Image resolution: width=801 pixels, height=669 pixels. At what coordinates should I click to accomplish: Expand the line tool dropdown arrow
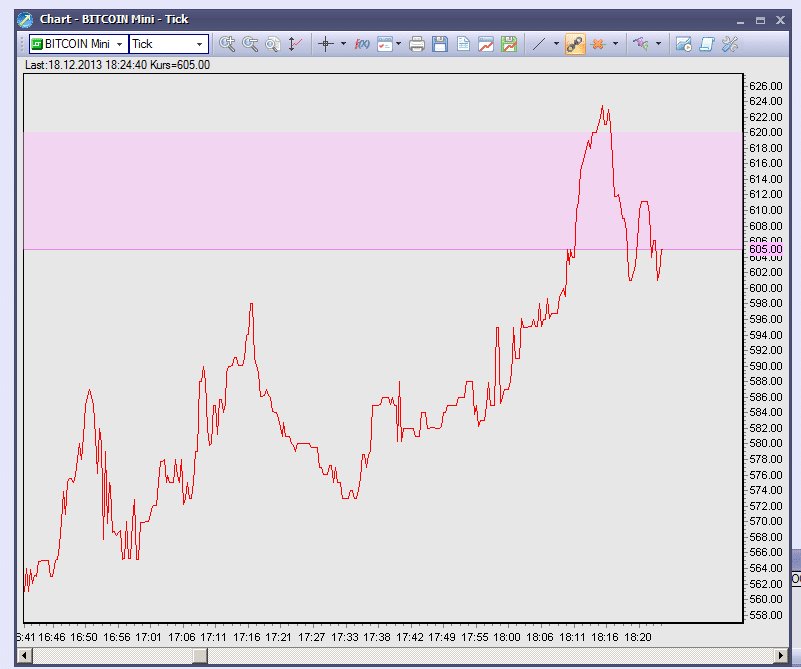point(556,44)
